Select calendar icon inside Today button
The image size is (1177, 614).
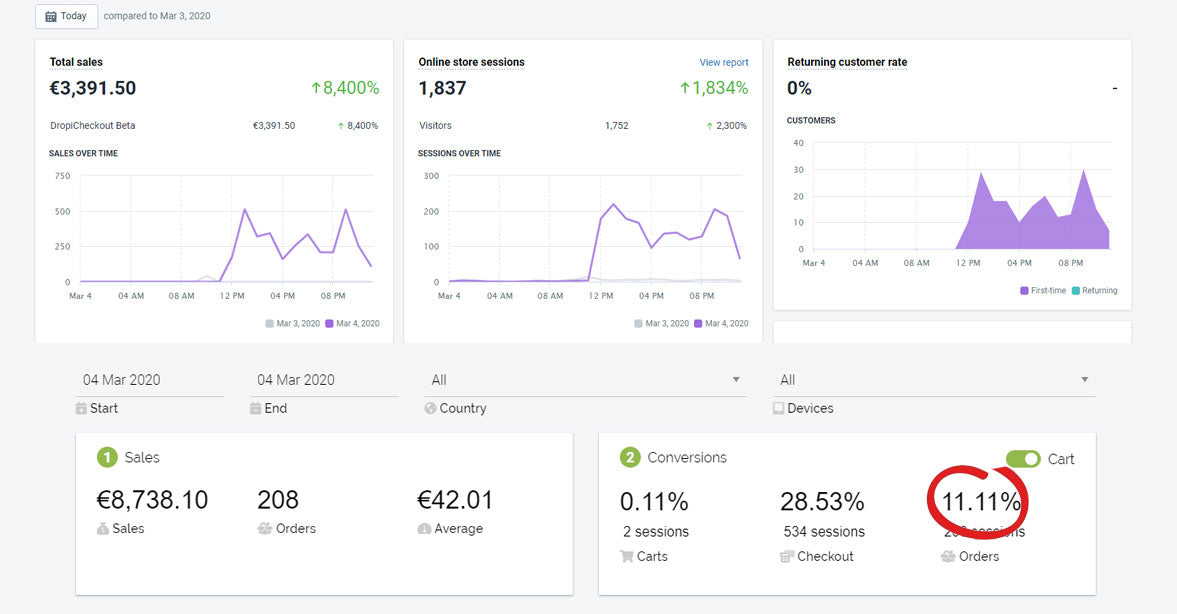51,16
